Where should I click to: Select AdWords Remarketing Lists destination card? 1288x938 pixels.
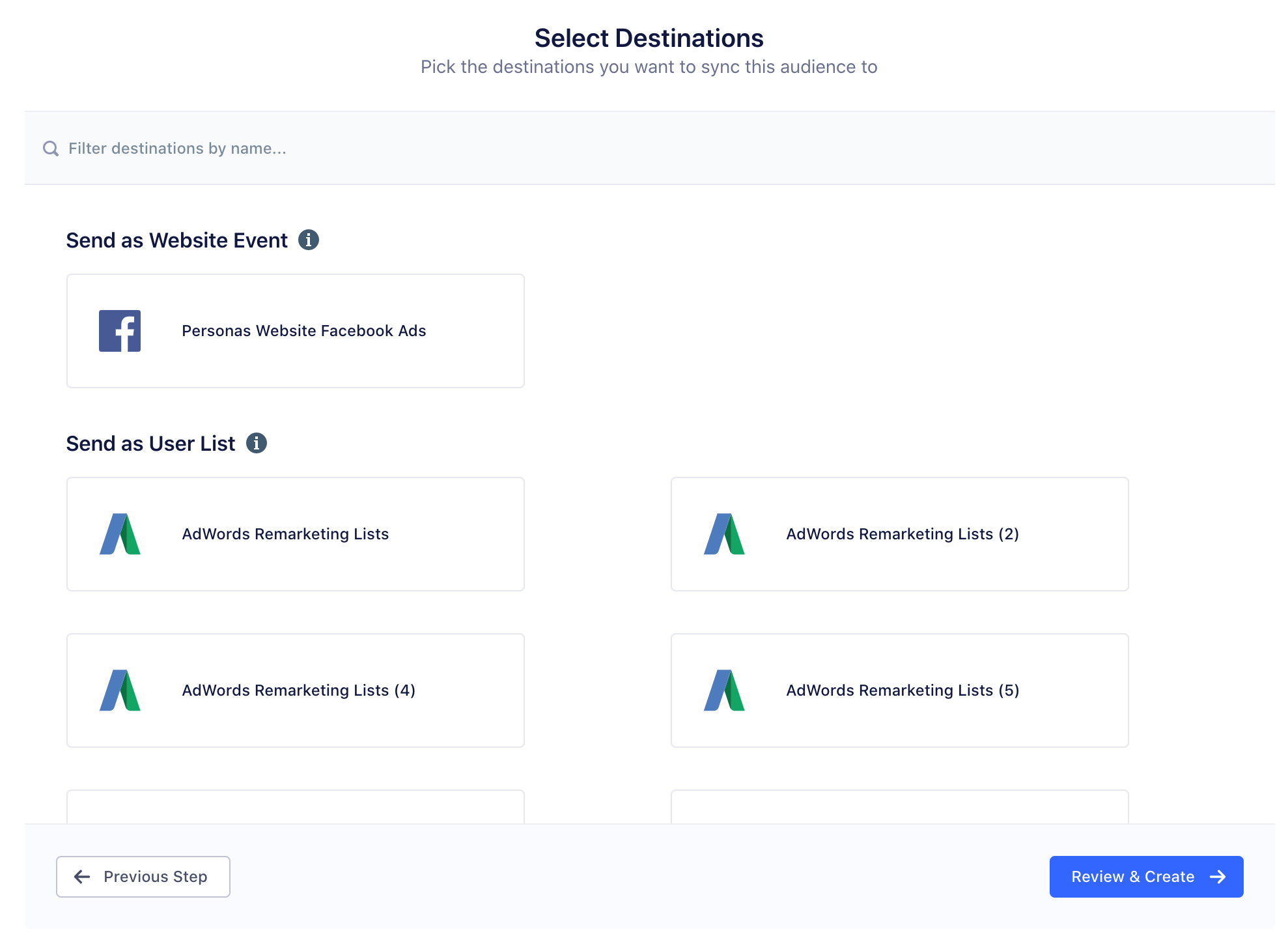tap(296, 534)
